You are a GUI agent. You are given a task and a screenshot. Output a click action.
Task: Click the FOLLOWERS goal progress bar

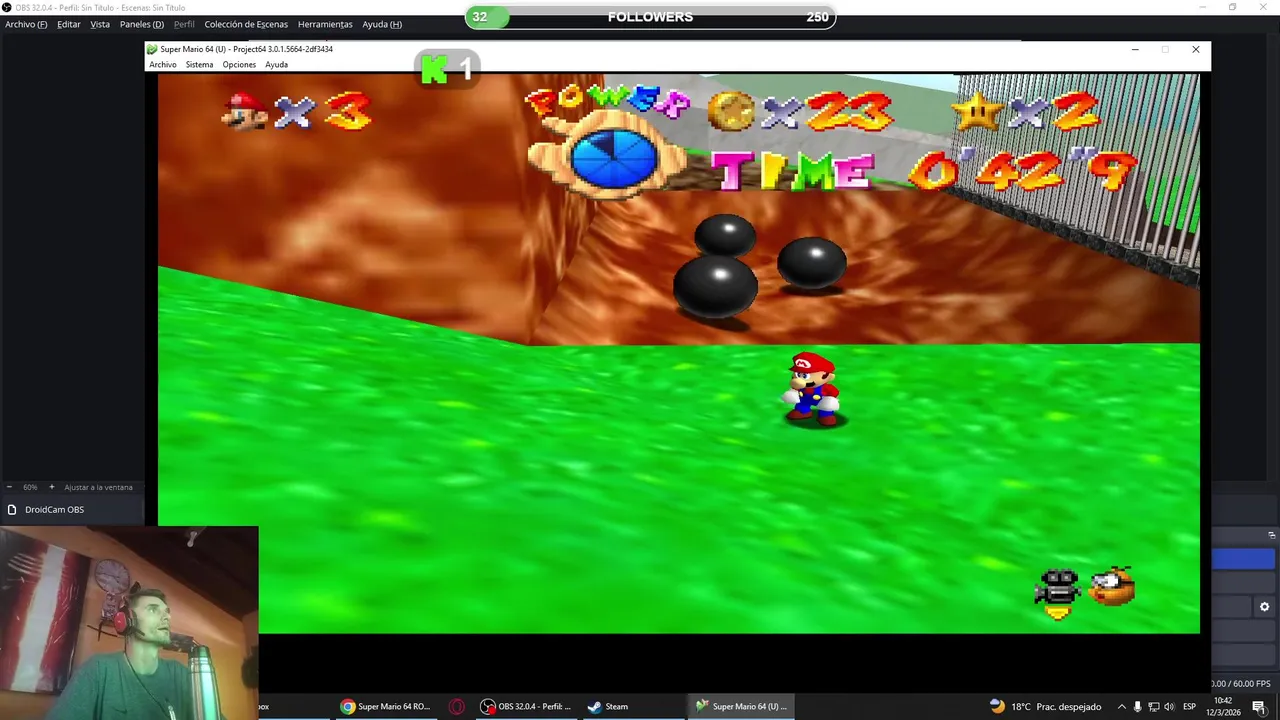click(x=650, y=17)
